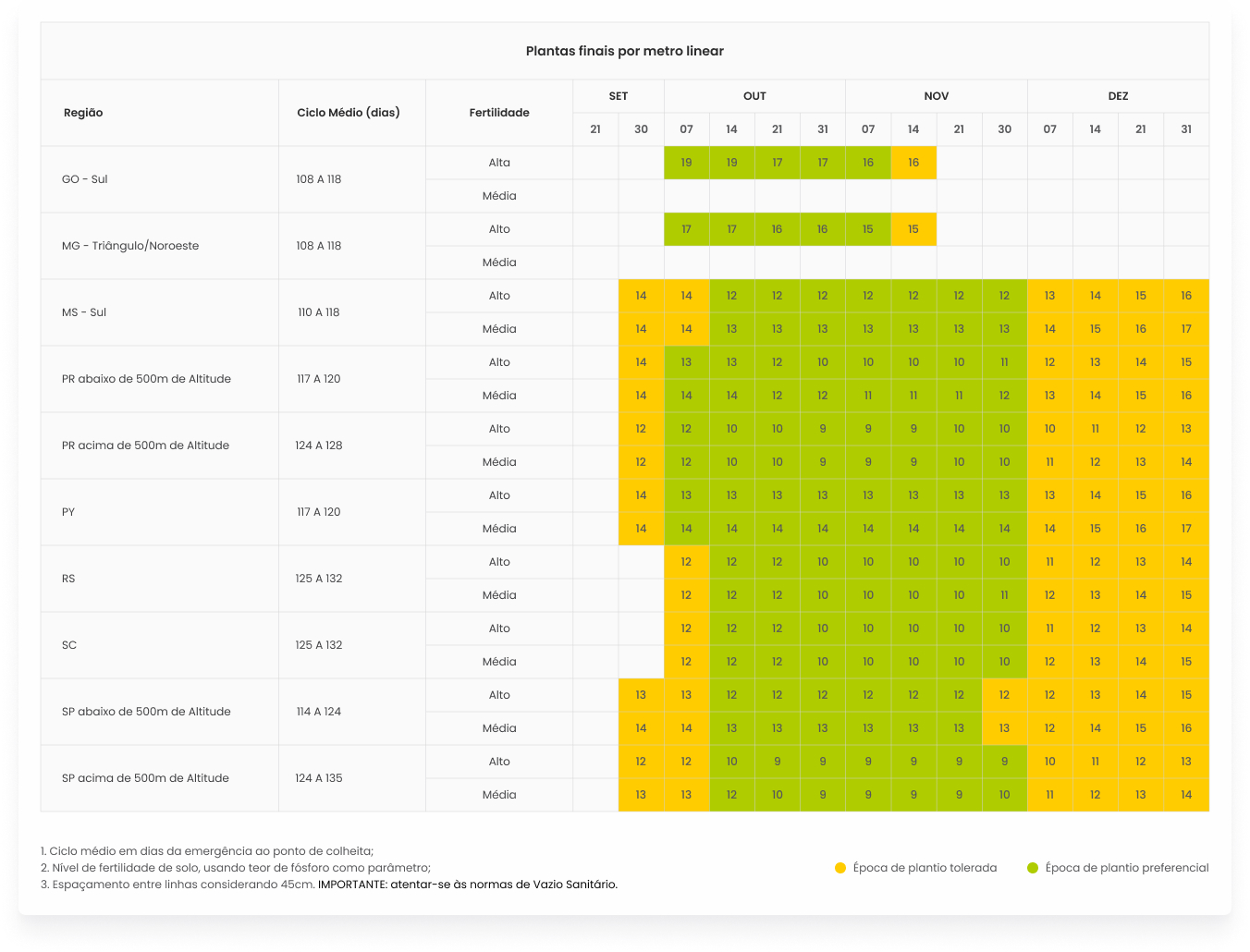
Task: Select the "MG - Triângulo/Noroeste" region label
Action: (x=130, y=246)
